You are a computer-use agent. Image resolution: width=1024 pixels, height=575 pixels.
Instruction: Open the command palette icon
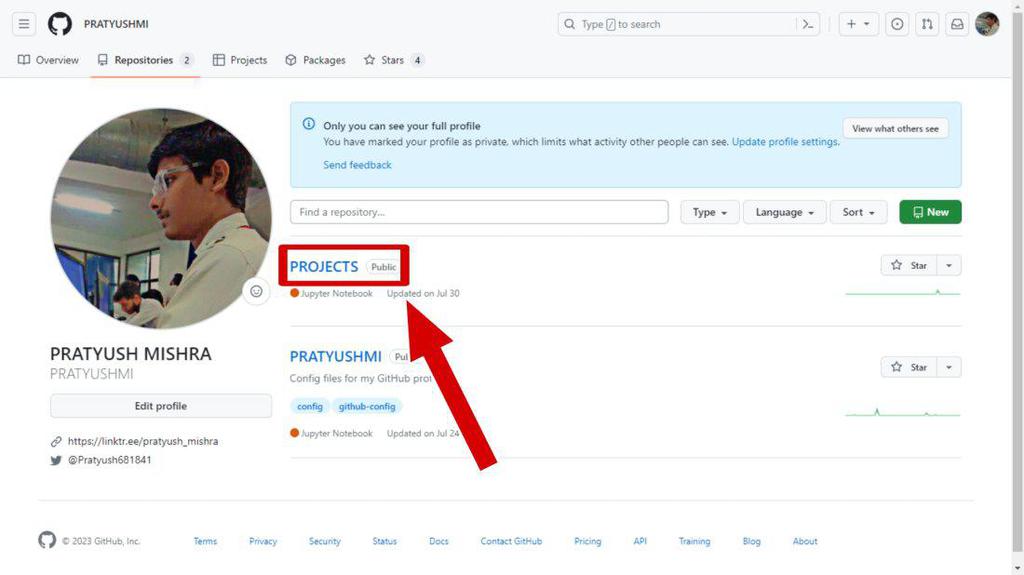808,24
